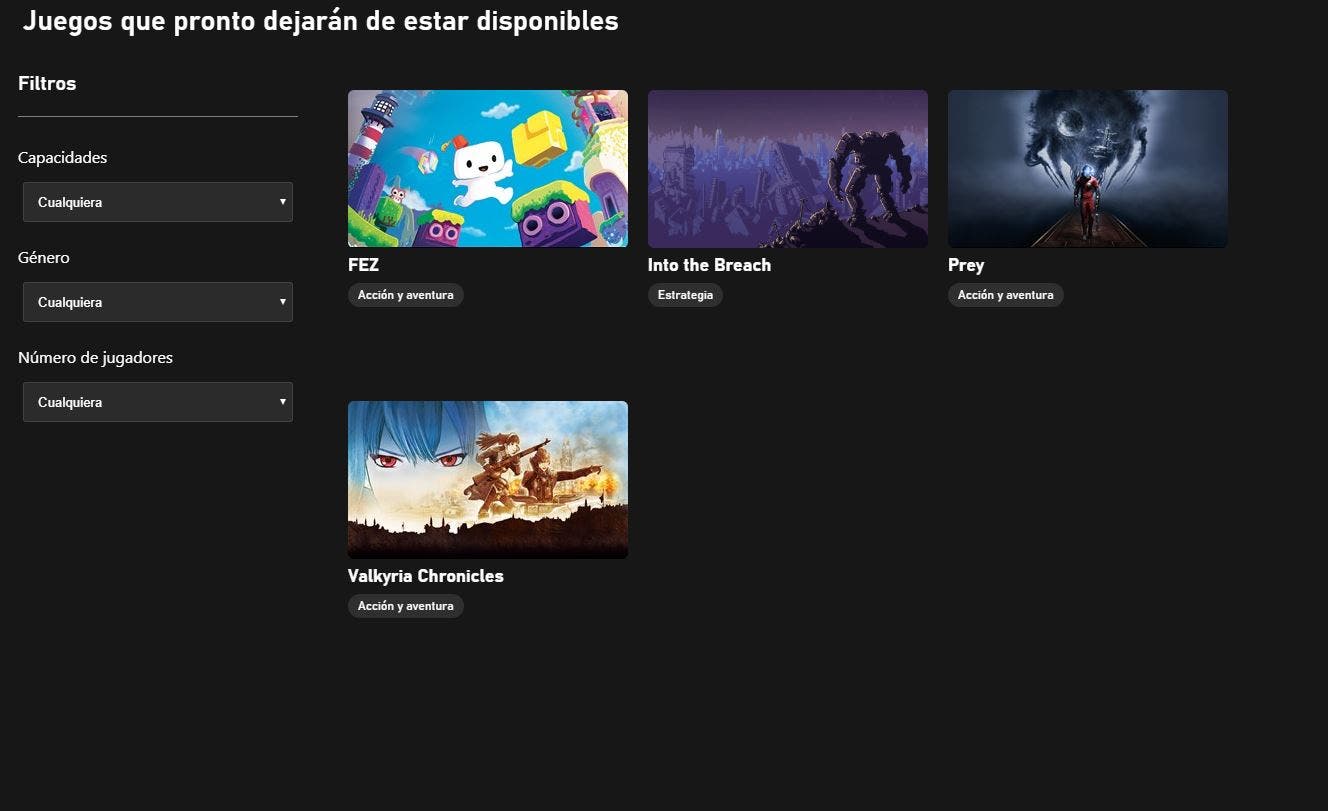Viewport: 1328px width, 811px height.
Task: Click the Género filter label
Action: point(44,257)
